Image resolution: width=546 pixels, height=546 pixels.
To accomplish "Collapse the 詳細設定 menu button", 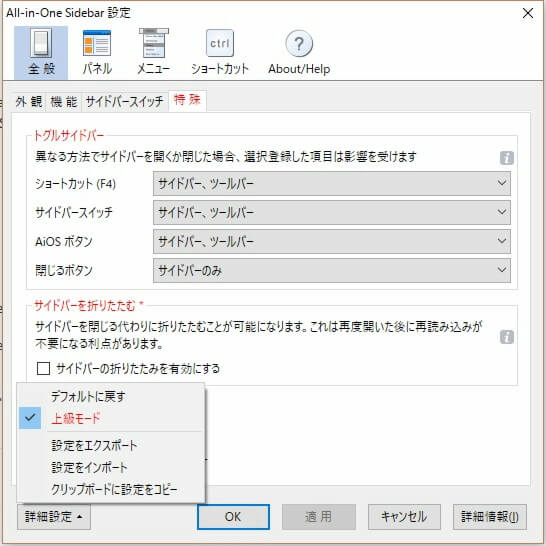I will [x=54, y=517].
